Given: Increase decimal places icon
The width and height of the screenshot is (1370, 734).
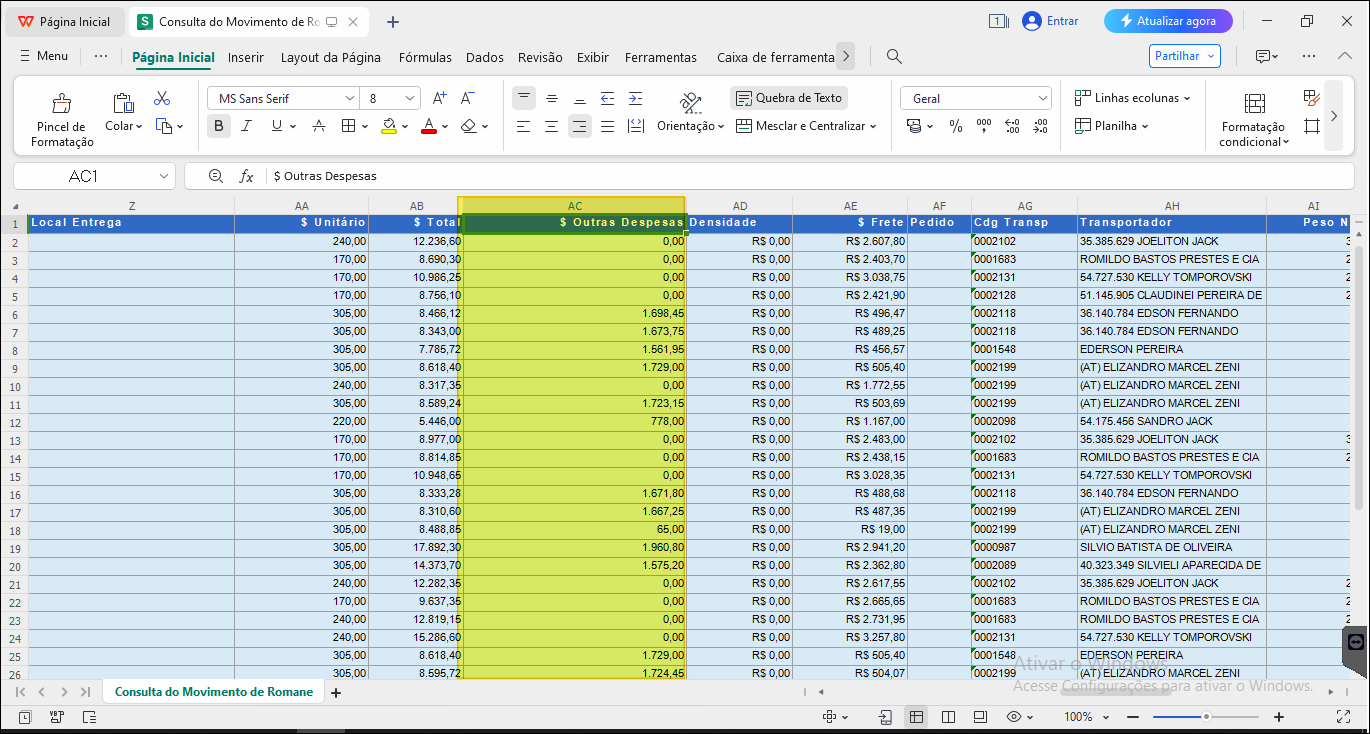Looking at the screenshot, I should [1012, 126].
